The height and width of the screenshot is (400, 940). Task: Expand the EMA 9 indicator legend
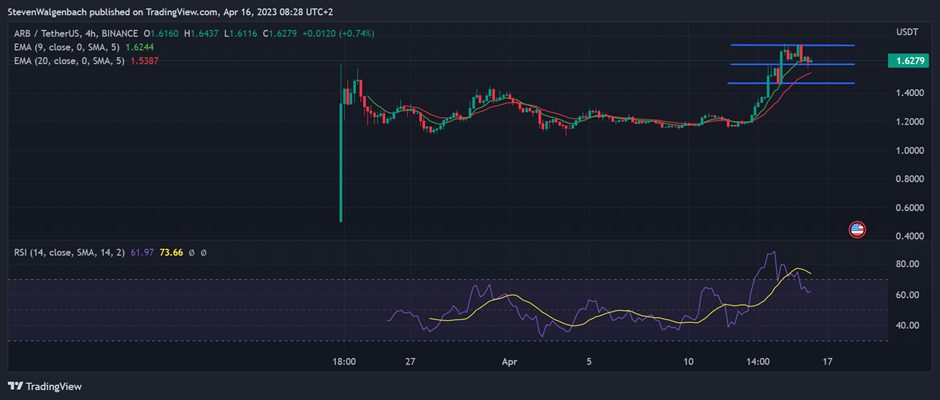(68, 47)
